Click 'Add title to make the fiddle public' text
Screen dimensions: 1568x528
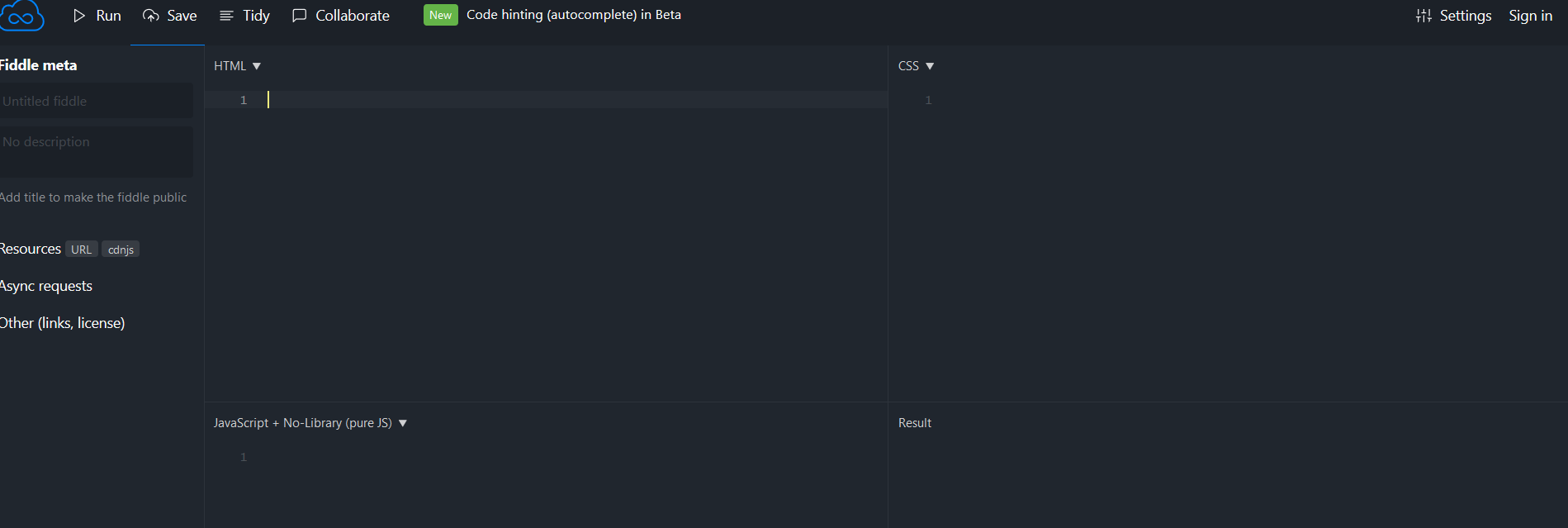[x=93, y=197]
